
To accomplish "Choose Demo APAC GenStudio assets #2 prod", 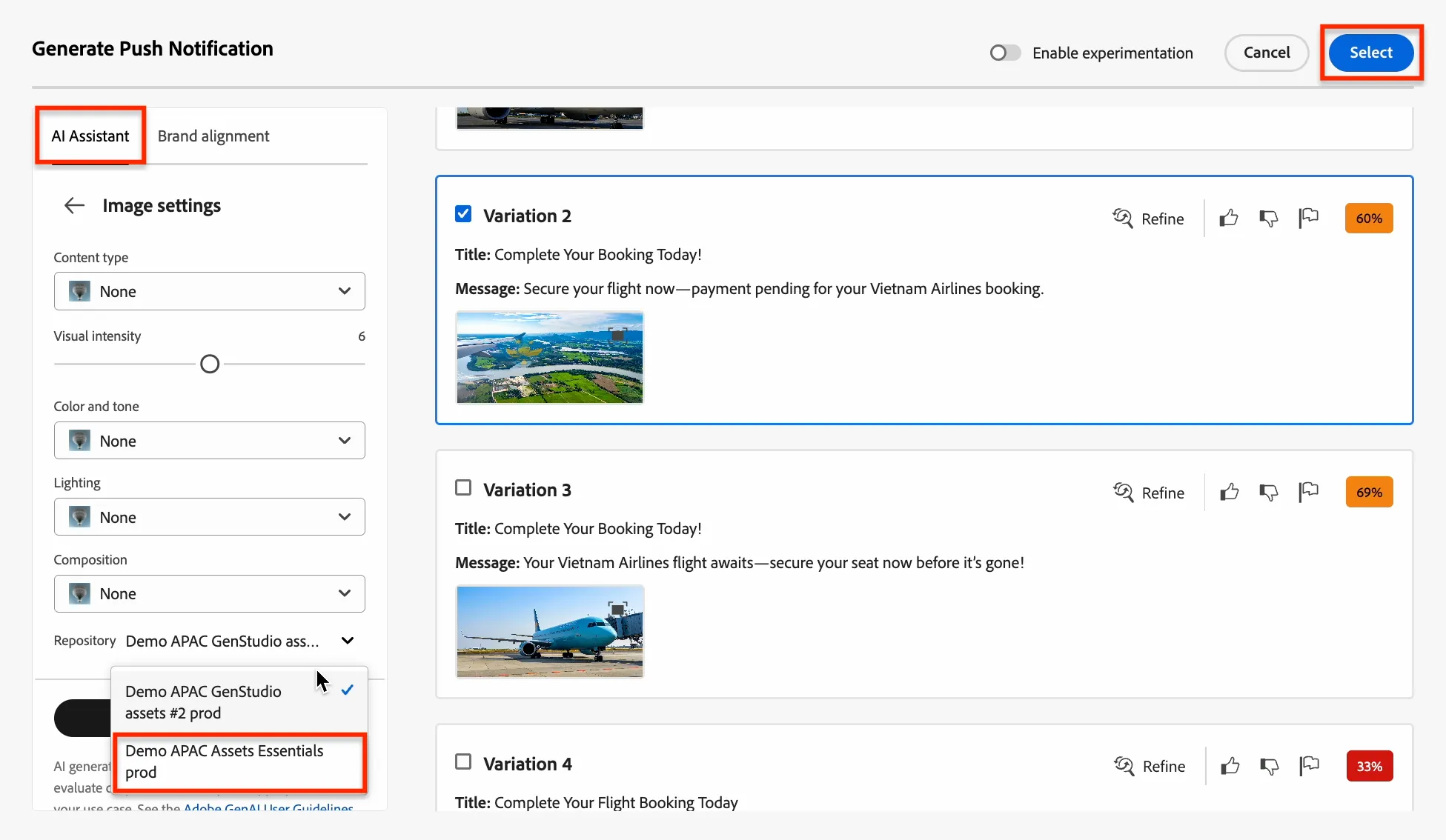I will 239,701.
